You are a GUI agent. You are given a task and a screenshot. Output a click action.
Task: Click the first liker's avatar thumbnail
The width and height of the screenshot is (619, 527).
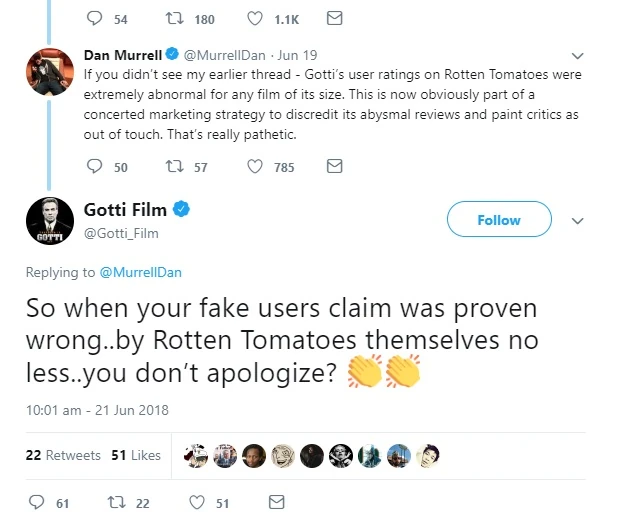click(199, 455)
